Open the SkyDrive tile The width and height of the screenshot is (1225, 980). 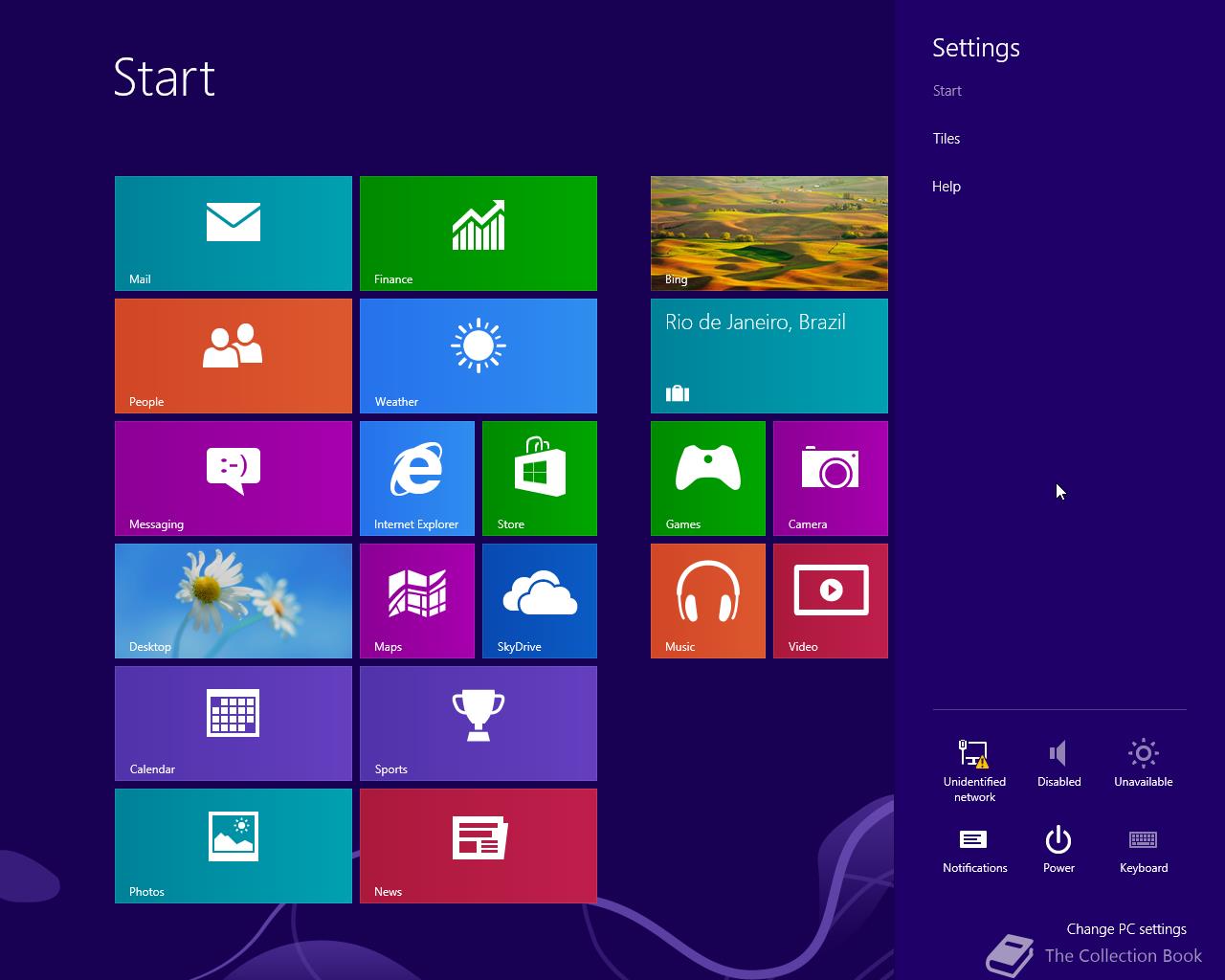tap(540, 601)
